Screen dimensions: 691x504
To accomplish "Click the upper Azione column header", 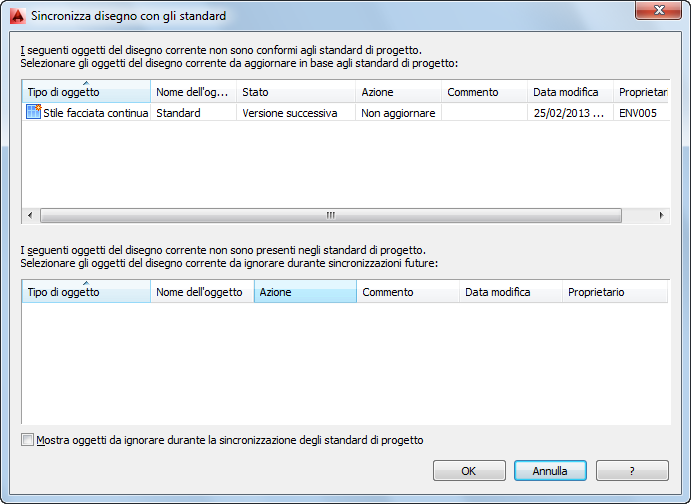I will [398, 92].
